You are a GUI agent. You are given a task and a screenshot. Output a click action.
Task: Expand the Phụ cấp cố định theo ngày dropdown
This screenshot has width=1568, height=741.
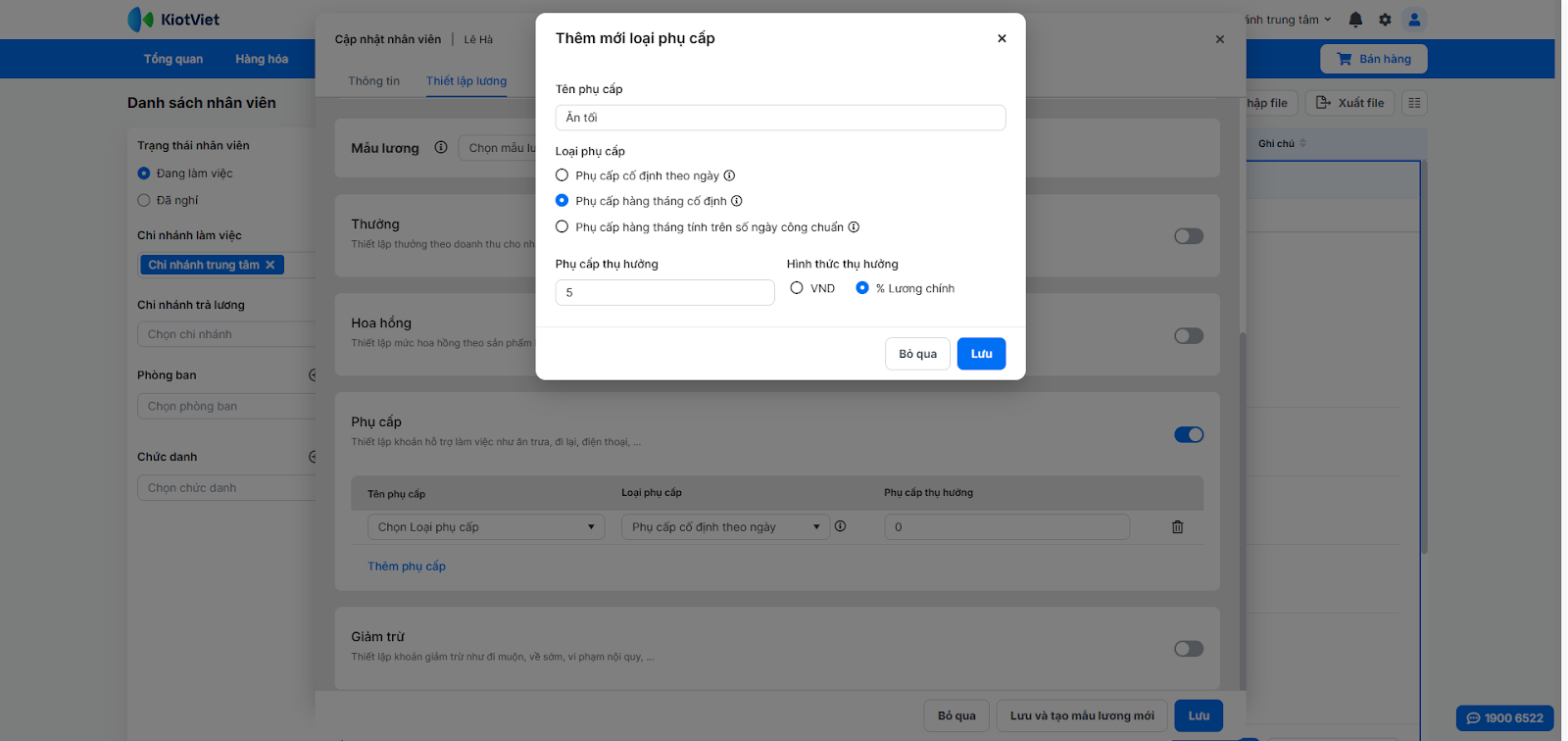point(725,527)
